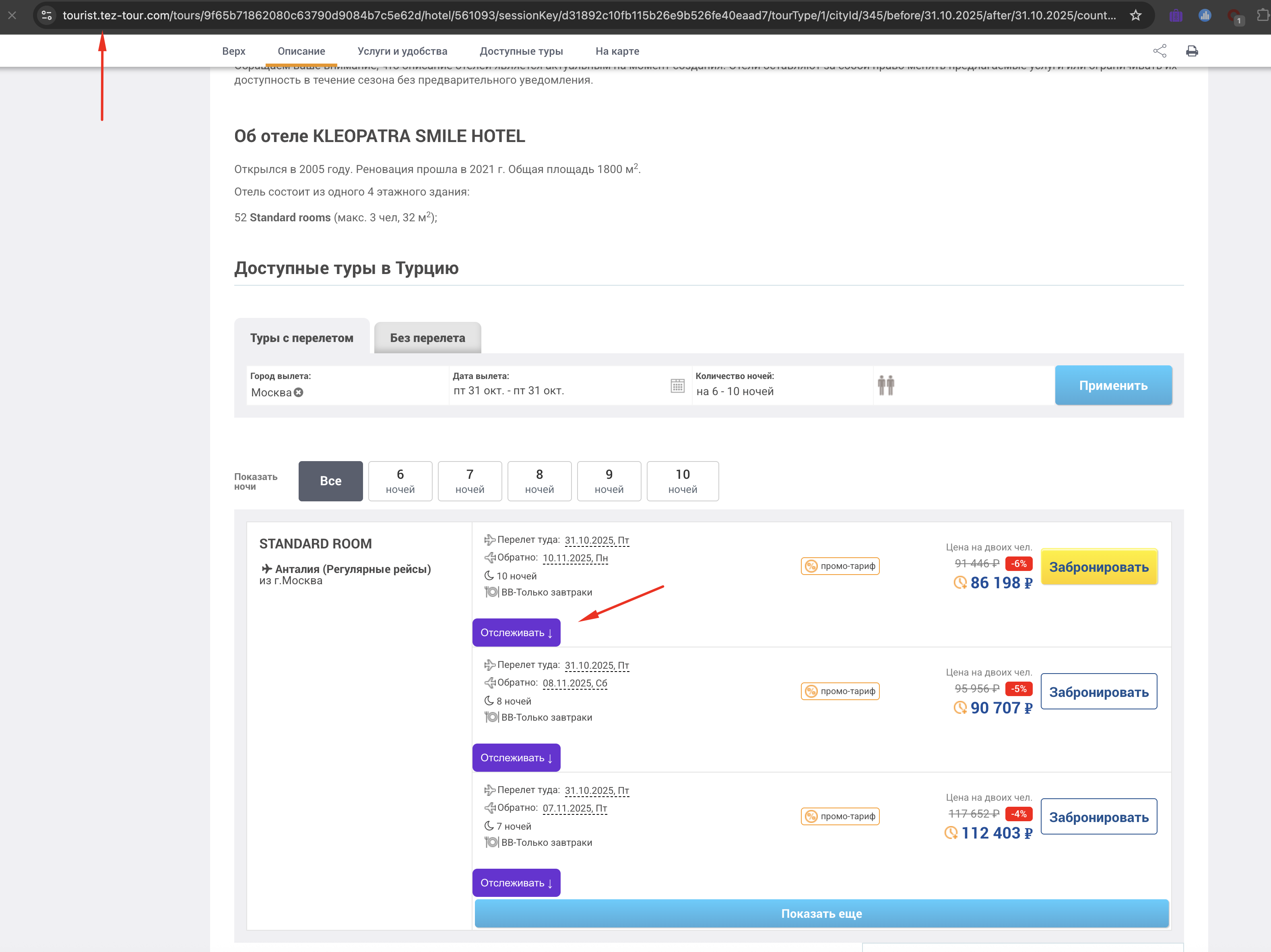Click the printer icon
Screen dimensions: 1271x952
pyautogui.click(x=1192, y=51)
